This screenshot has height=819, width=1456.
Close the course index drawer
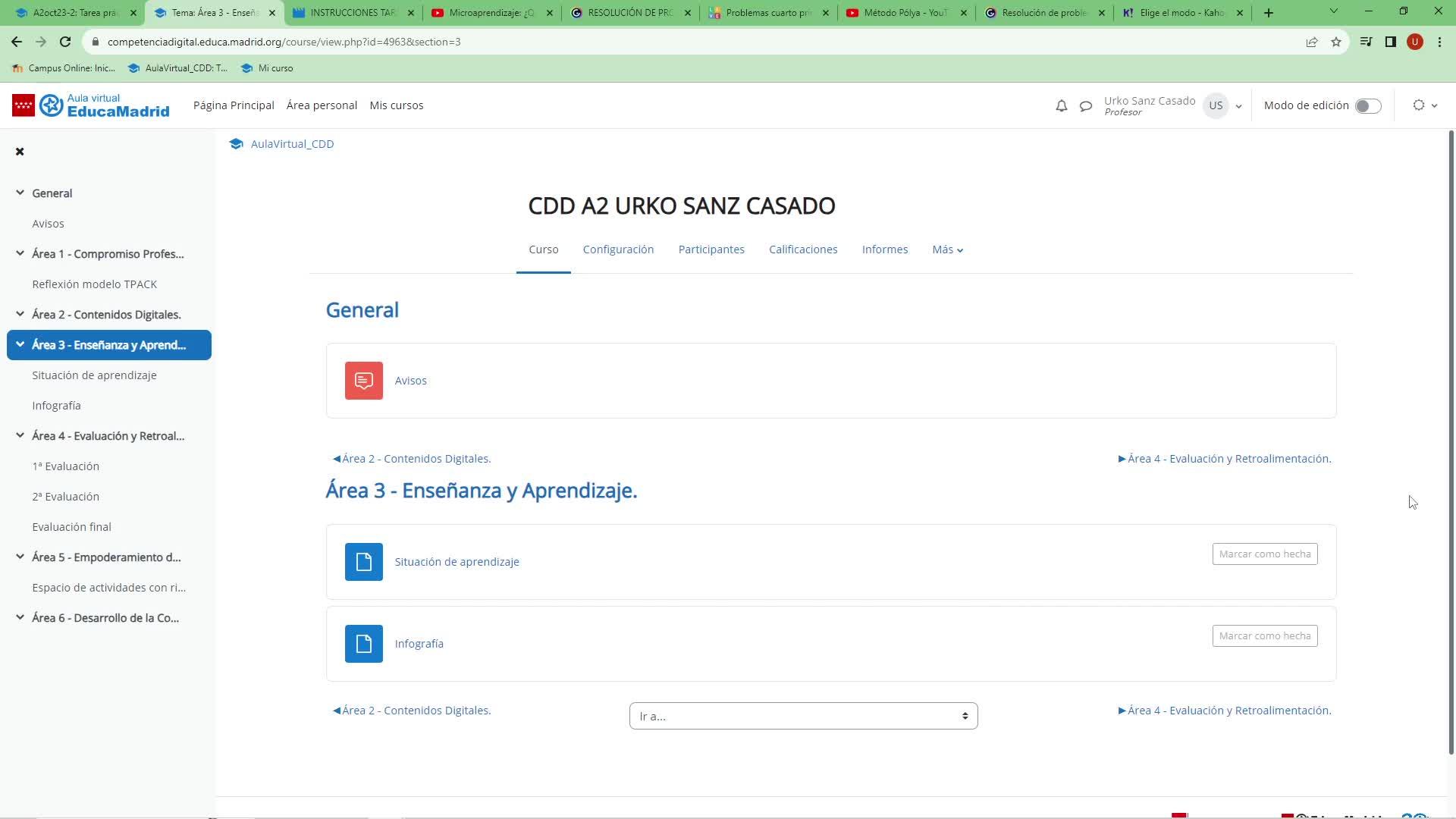tap(20, 152)
